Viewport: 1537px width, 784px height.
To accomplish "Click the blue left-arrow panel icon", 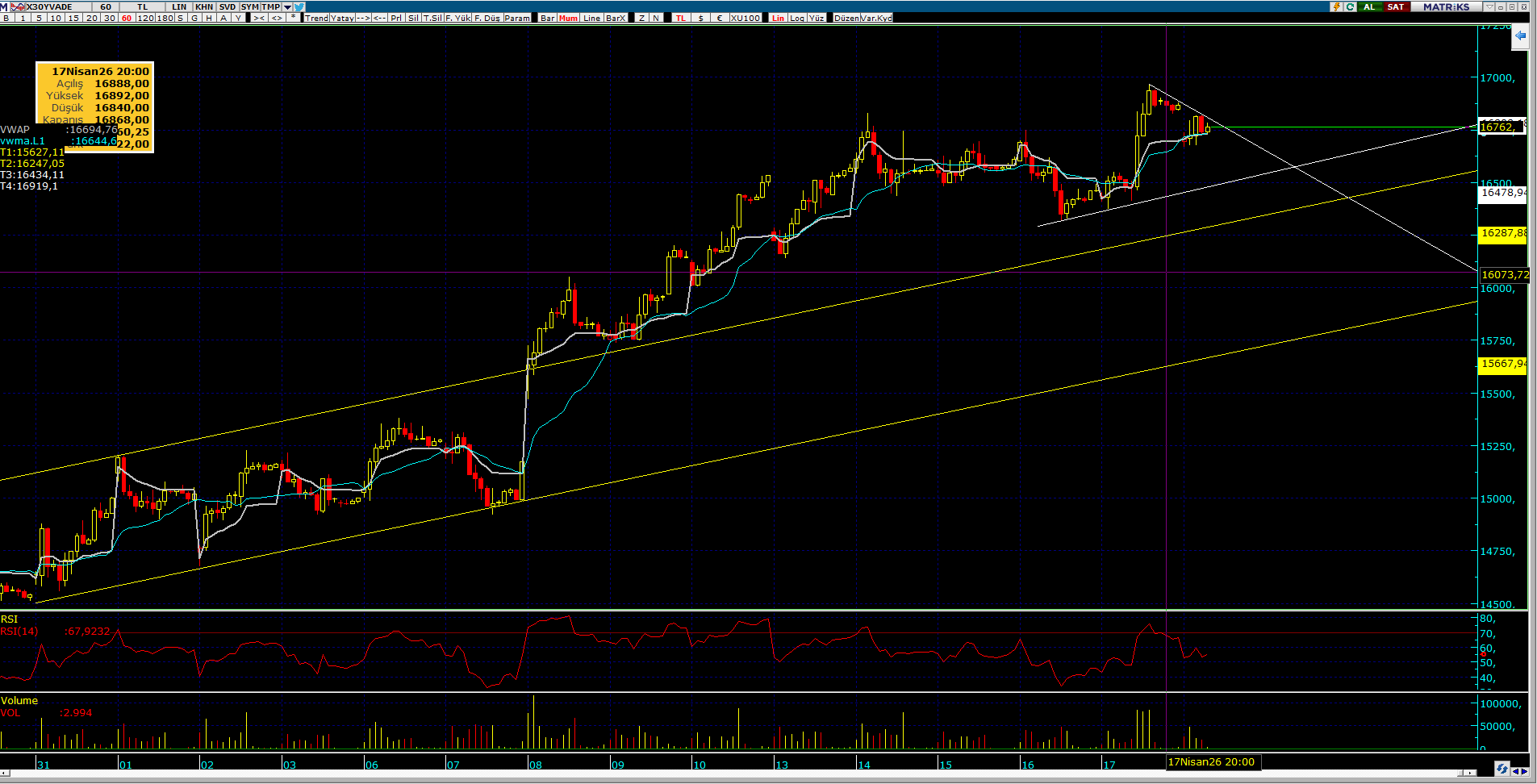I will 1520,36.
